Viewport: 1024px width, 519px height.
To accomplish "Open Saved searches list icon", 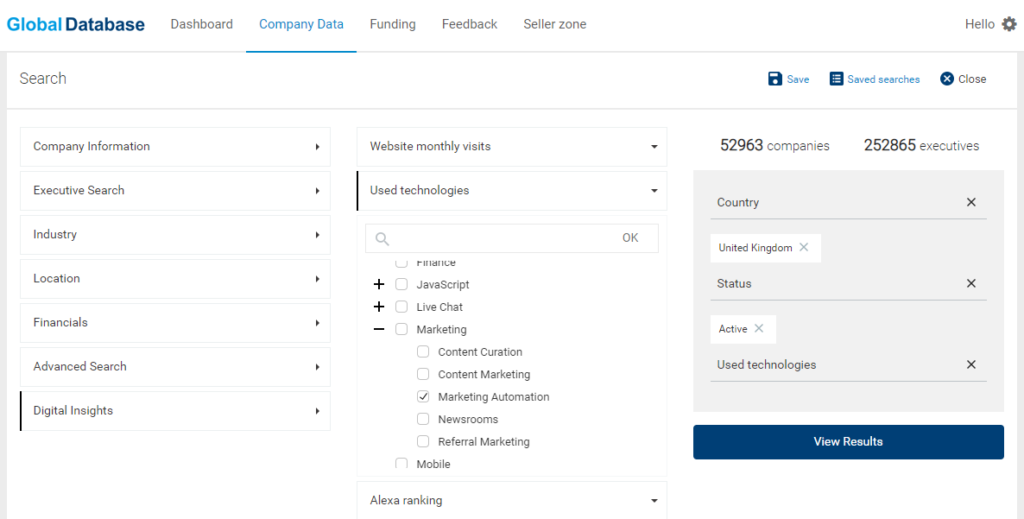I will [x=836, y=79].
